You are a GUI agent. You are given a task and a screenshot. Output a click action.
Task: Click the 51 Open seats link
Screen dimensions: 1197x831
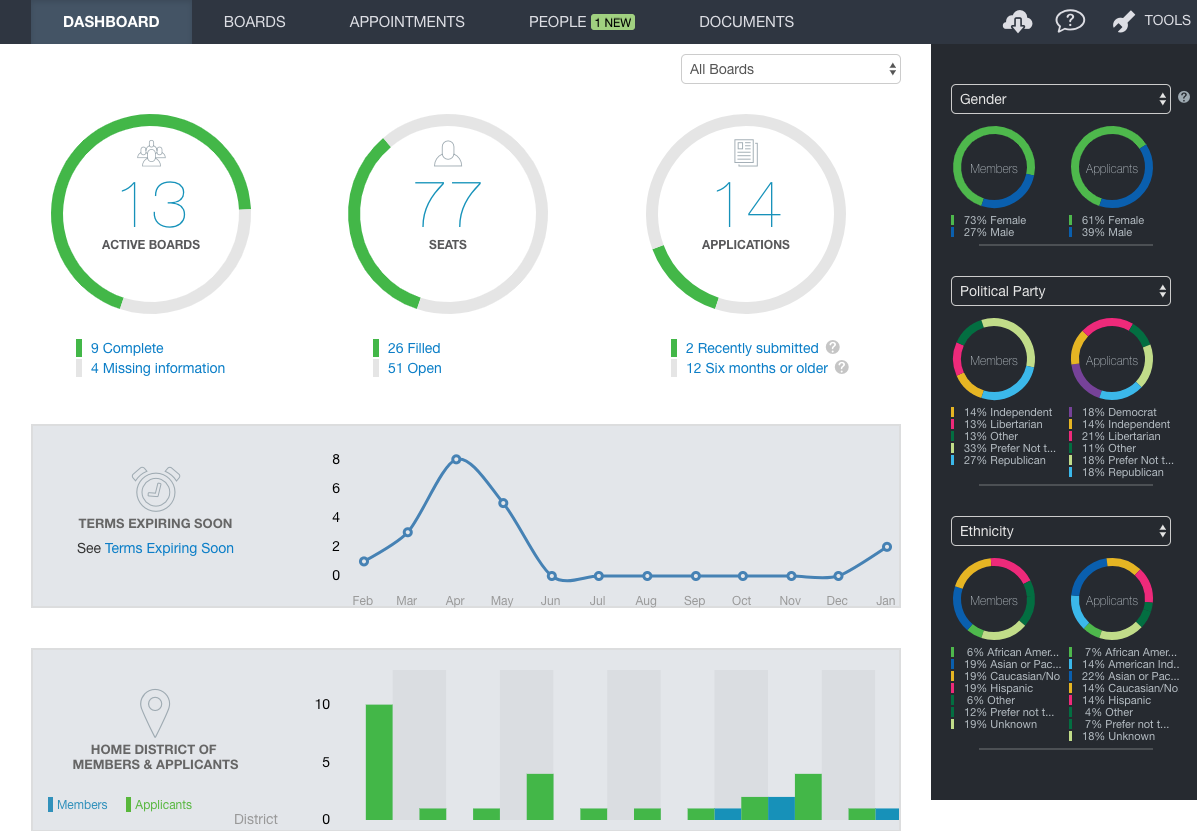[x=415, y=368]
